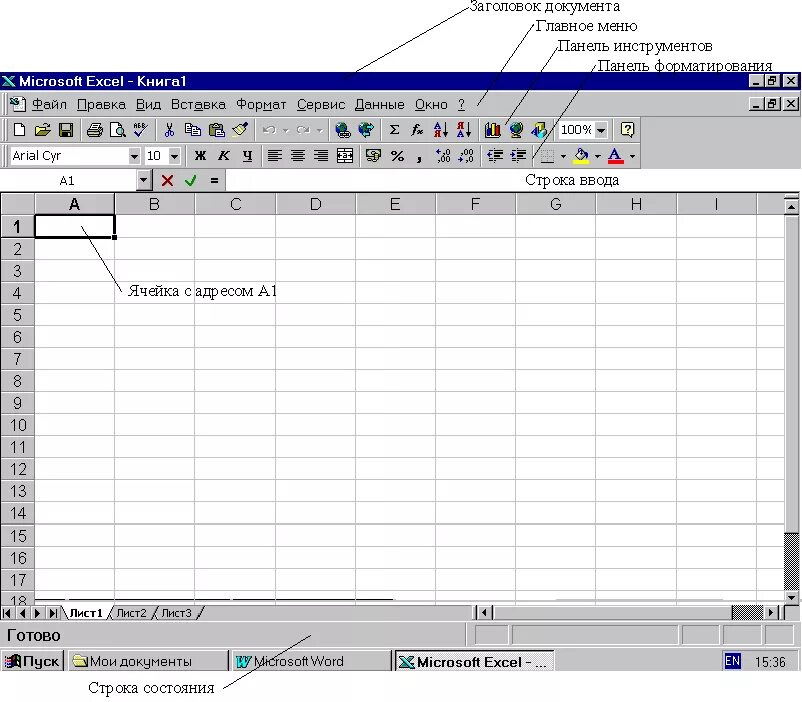
Task: Select column D header
Action: tap(316, 204)
